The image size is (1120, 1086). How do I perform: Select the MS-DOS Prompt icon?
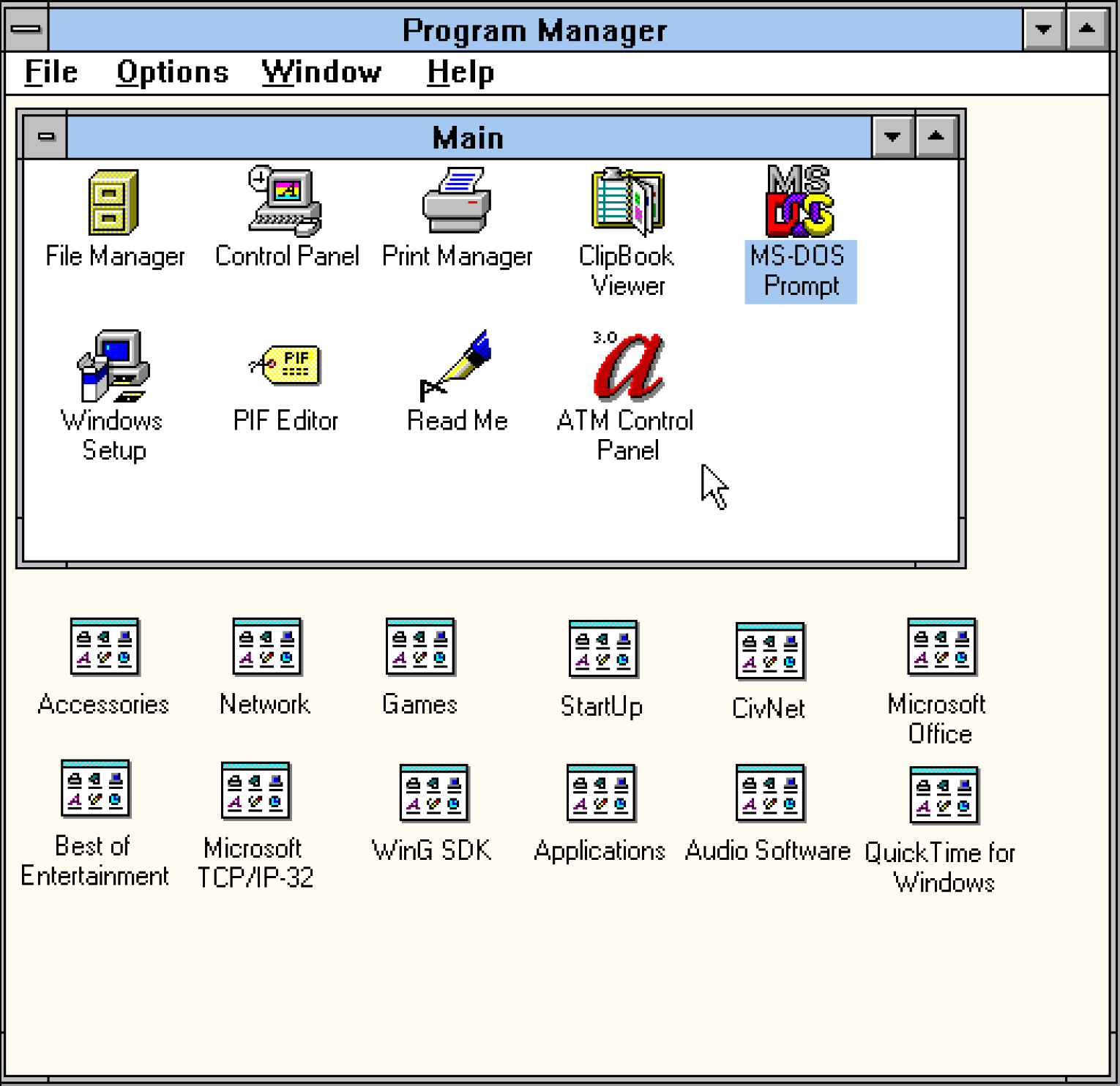pyautogui.click(x=799, y=201)
